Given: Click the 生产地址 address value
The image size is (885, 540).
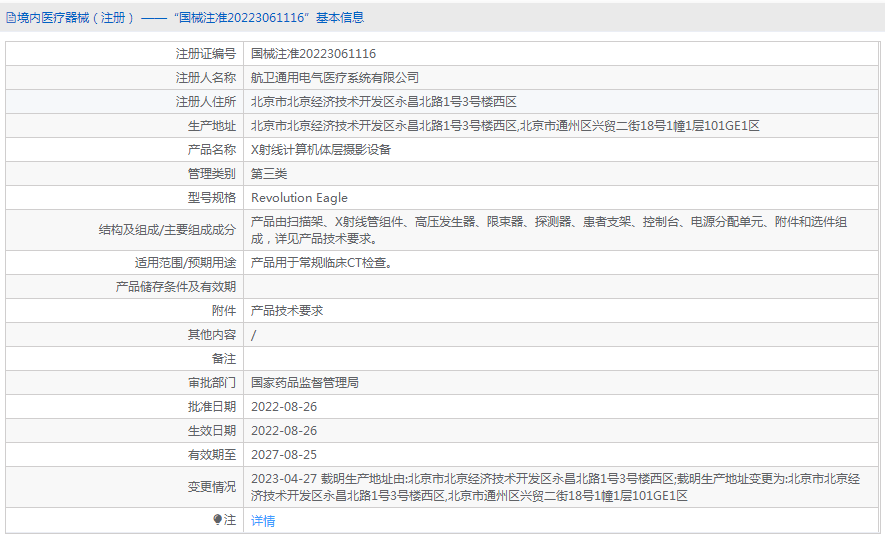Looking at the screenshot, I should point(505,126).
